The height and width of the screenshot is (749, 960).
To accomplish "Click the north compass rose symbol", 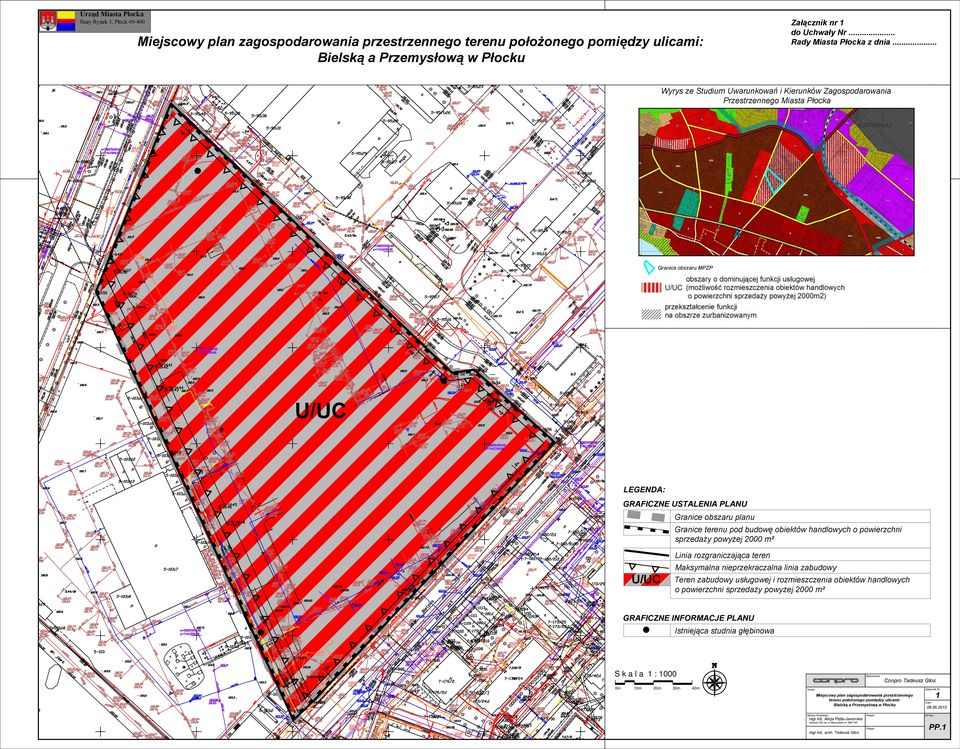I will 714,681.
